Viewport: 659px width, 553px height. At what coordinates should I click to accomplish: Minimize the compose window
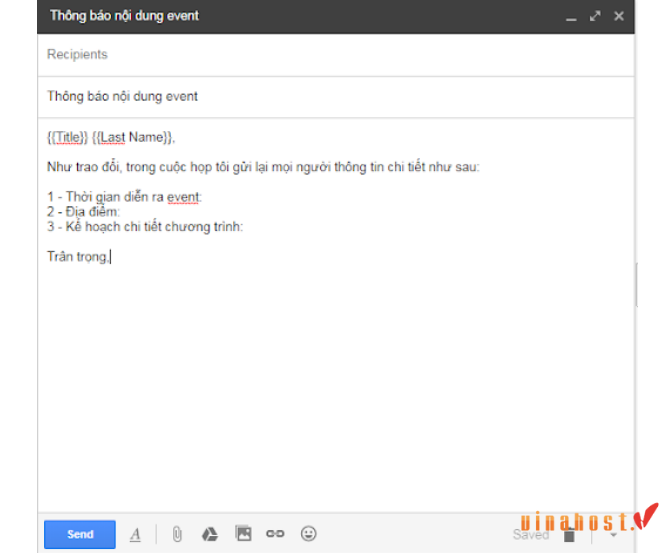571,17
